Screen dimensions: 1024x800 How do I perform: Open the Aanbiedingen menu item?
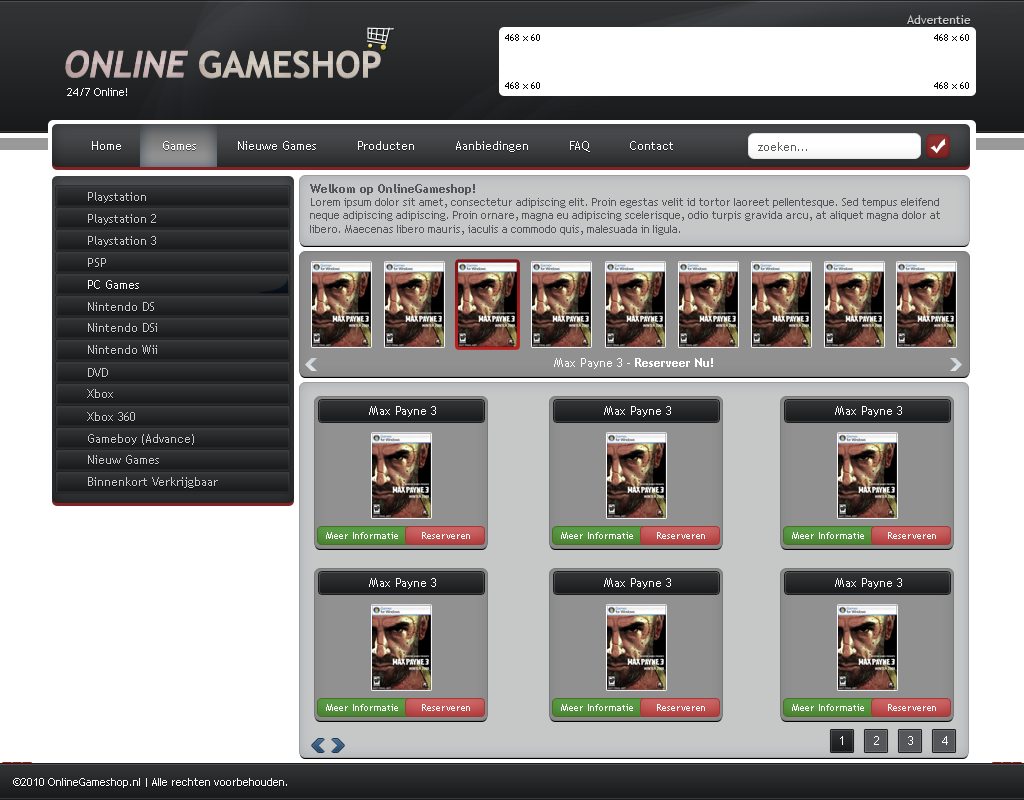tap(492, 146)
